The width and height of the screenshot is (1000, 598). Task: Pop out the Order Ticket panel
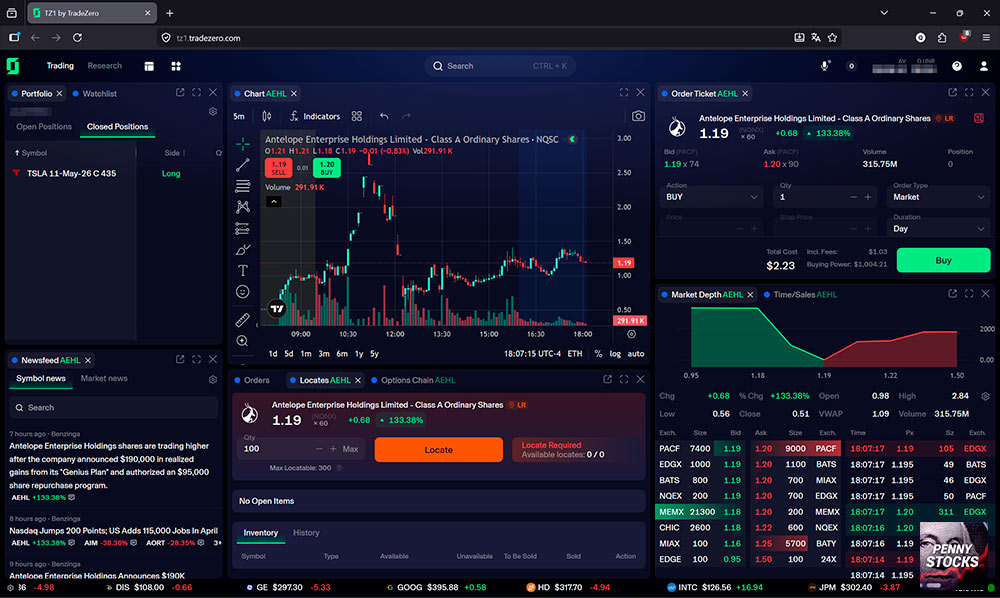(x=952, y=93)
